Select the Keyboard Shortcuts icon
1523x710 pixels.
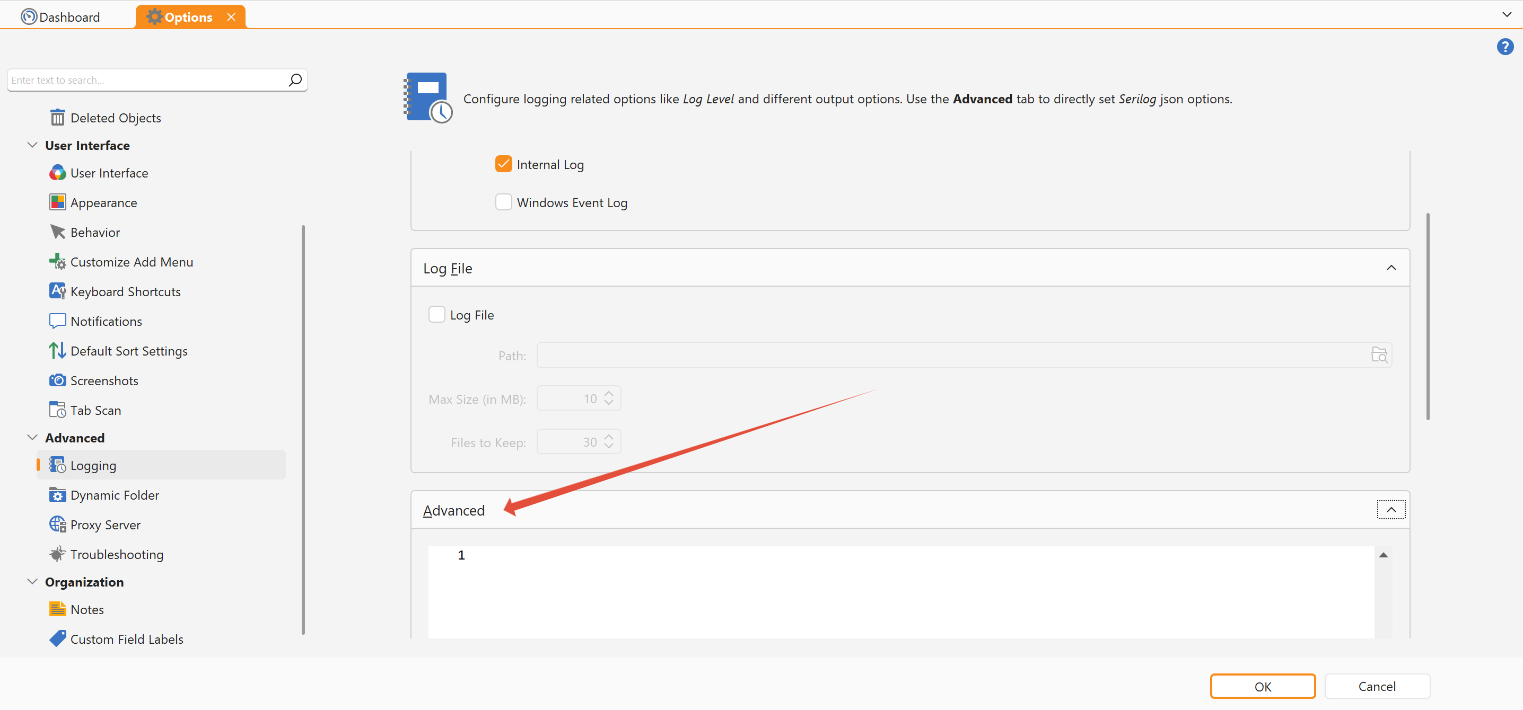(57, 292)
